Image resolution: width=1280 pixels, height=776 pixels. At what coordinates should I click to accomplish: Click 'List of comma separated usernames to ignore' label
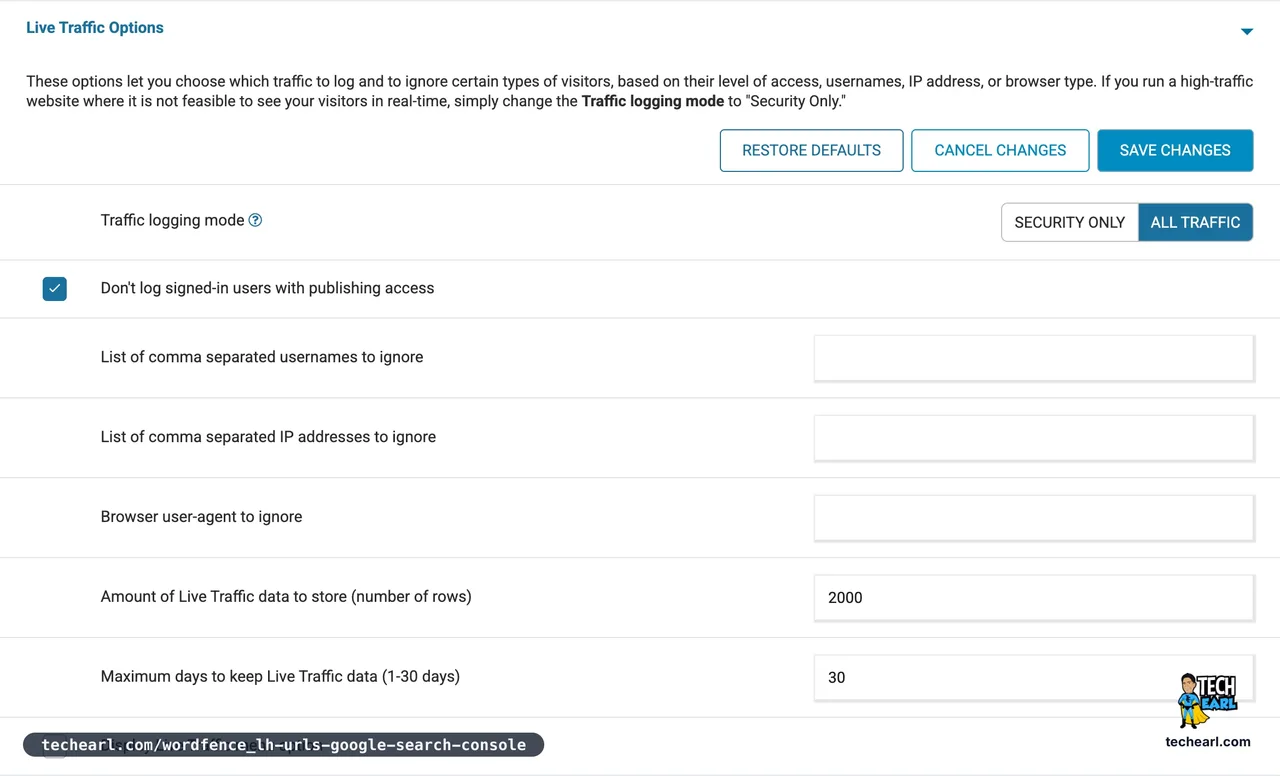262,357
